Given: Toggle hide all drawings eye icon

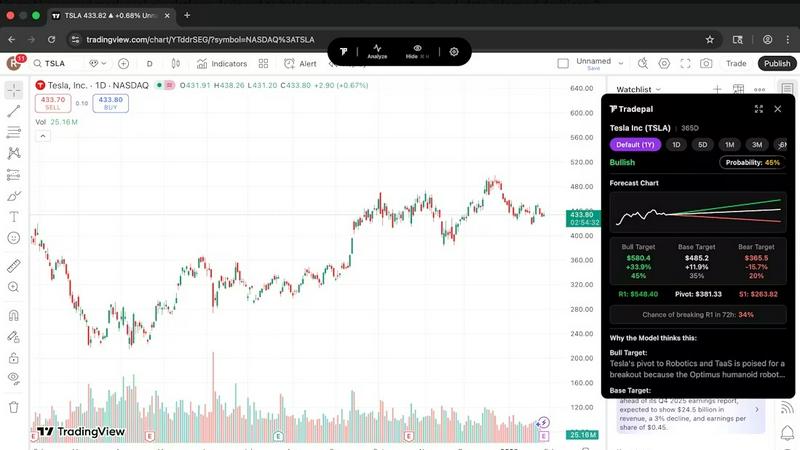Looking at the screenshot, I should coord(14,378).
